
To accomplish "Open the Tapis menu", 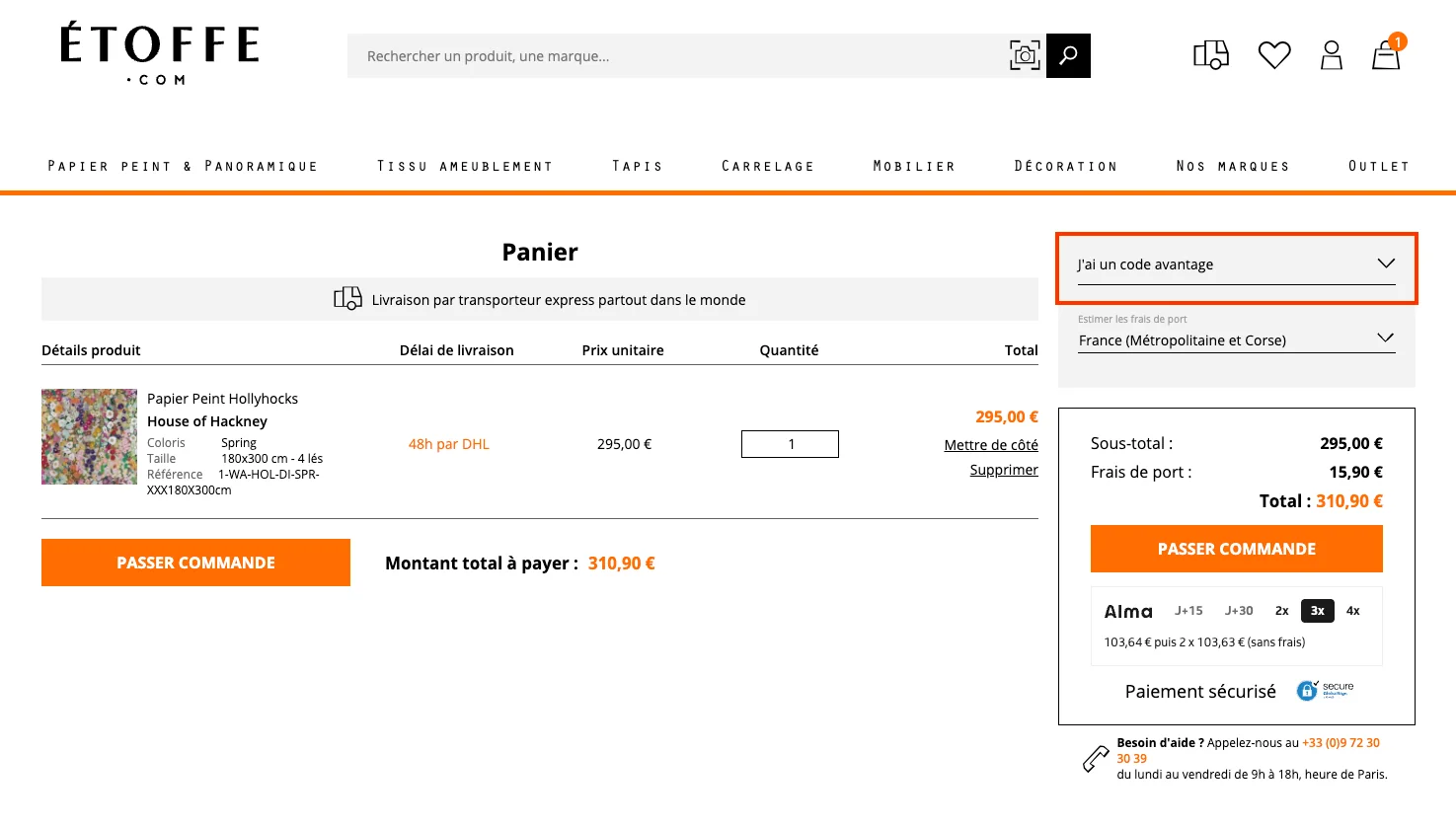I will tap(638, 166).
